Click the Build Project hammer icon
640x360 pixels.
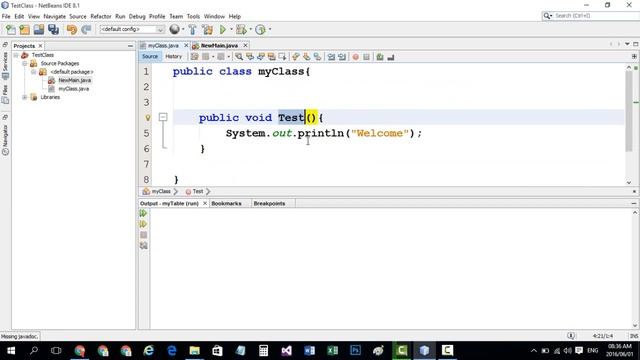(192, 29)
